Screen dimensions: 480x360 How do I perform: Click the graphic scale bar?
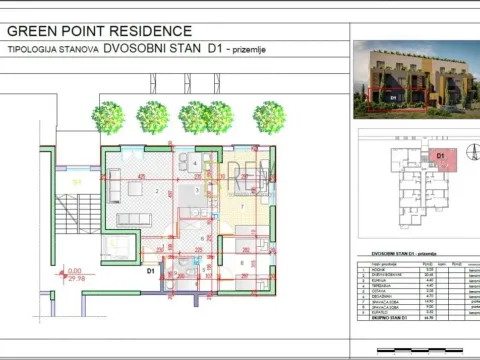point(420,350)
